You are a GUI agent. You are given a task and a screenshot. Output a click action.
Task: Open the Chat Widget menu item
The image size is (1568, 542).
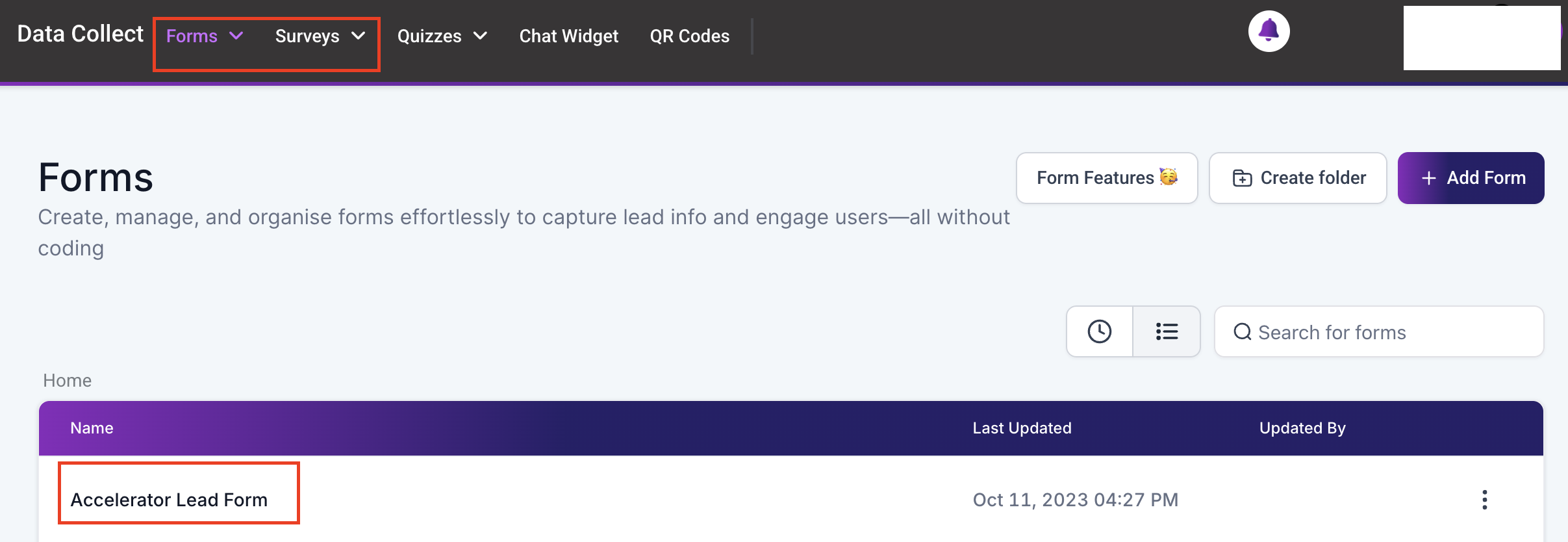pyautogui.click(x=569, y=36)
